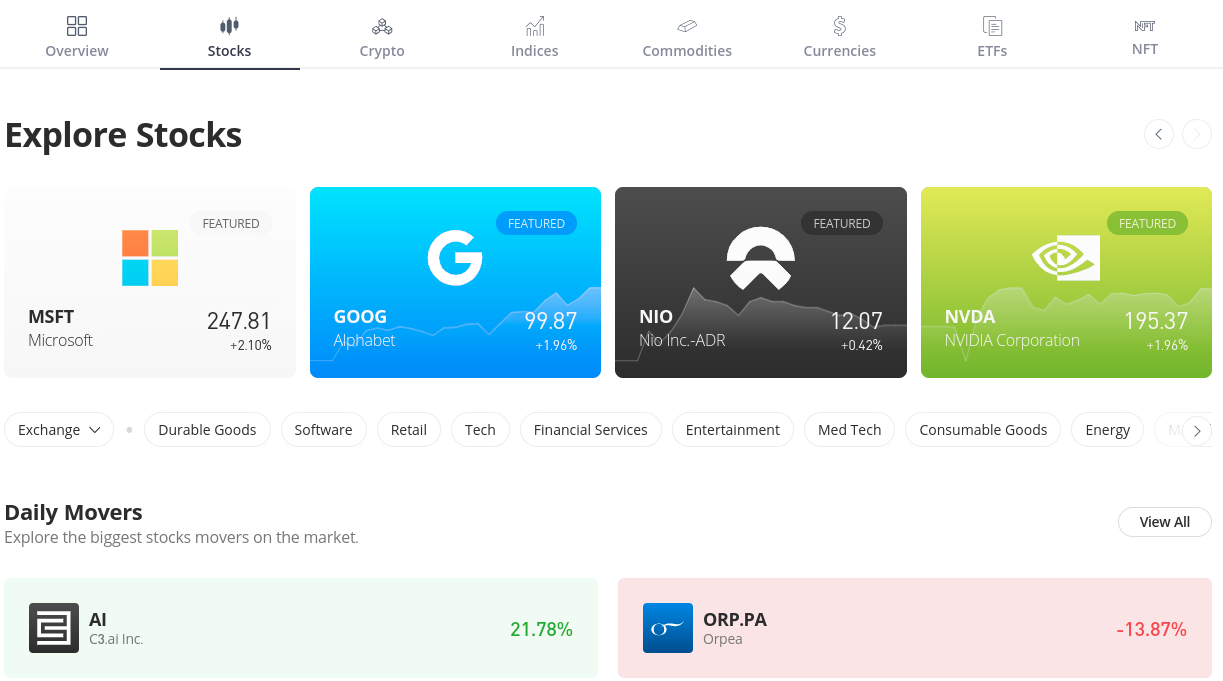This screenshot has height=681, width=1223.
Task: Click the MSFT price 247.81
Action: (239, 321)
